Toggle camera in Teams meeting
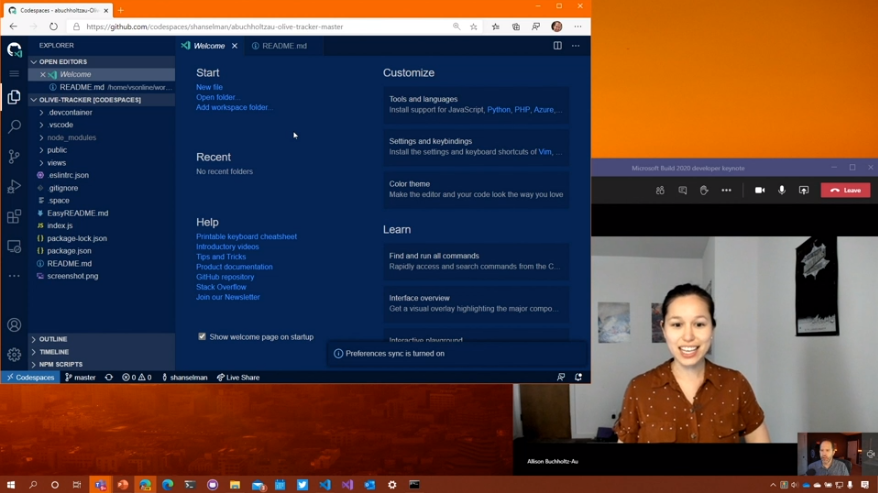Image resolution: width=878 pixels, height=493 pixels. (x=759, y=190)
